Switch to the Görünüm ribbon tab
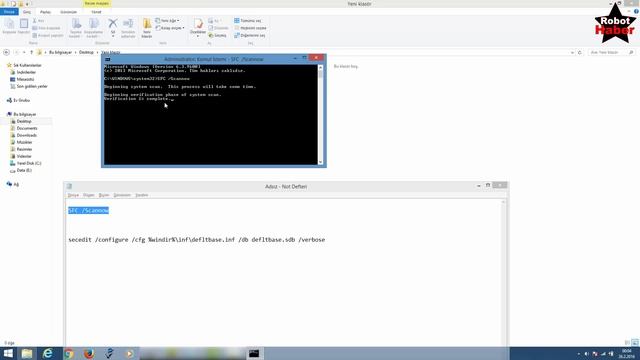The image size is (640, 360). pyautogui.click(x=69, y=12)
